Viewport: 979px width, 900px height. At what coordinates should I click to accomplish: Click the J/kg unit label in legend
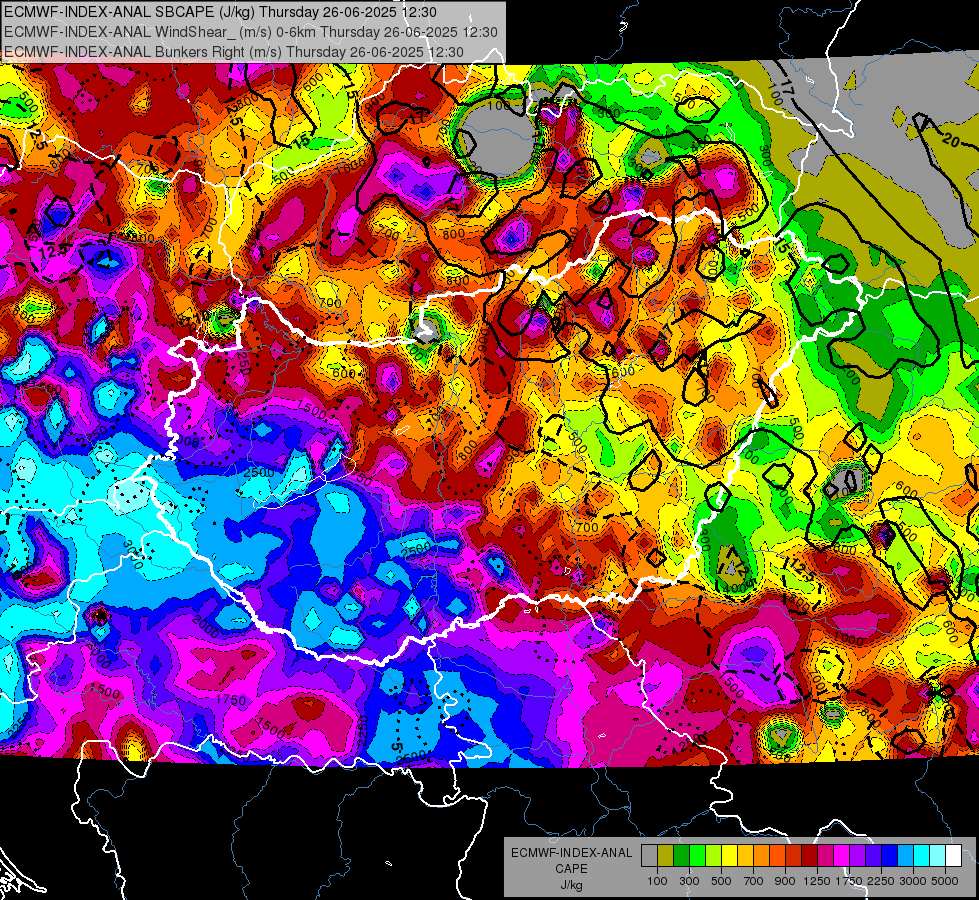[572, 885]
